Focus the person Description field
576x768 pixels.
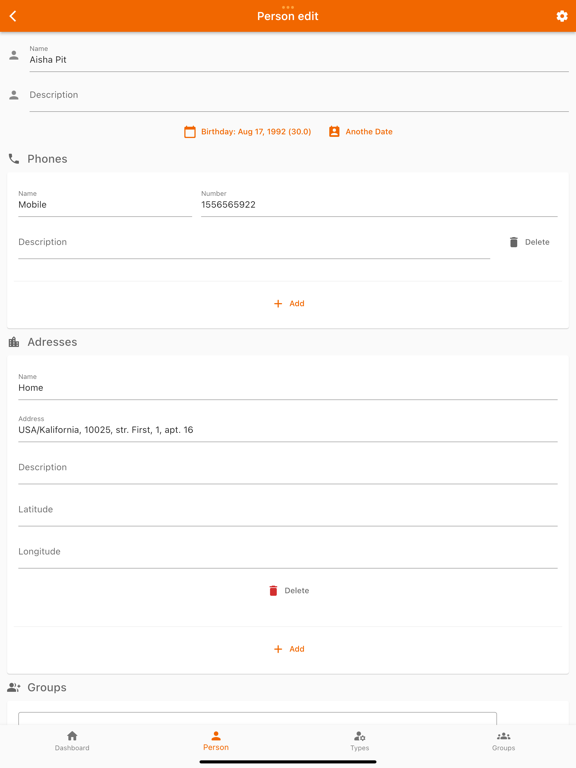pos(299,96)
